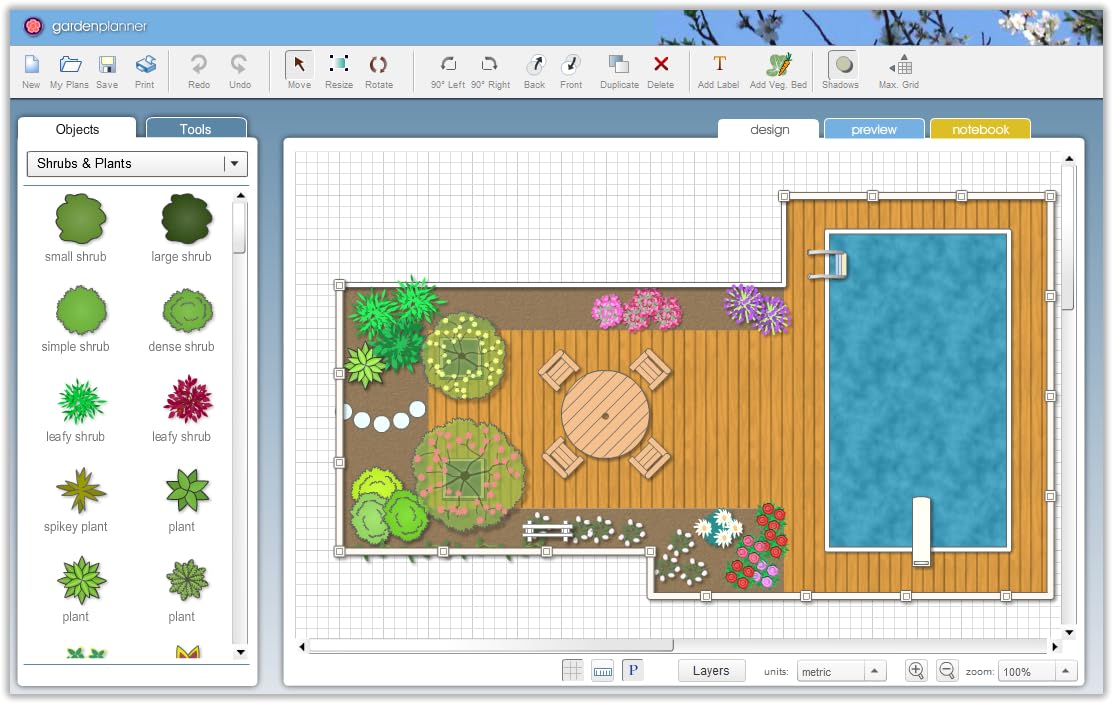Image resolution: width=1113 pixels, height=704 pixels.
Task: Open the Tools tab
Action: point(196,129)
